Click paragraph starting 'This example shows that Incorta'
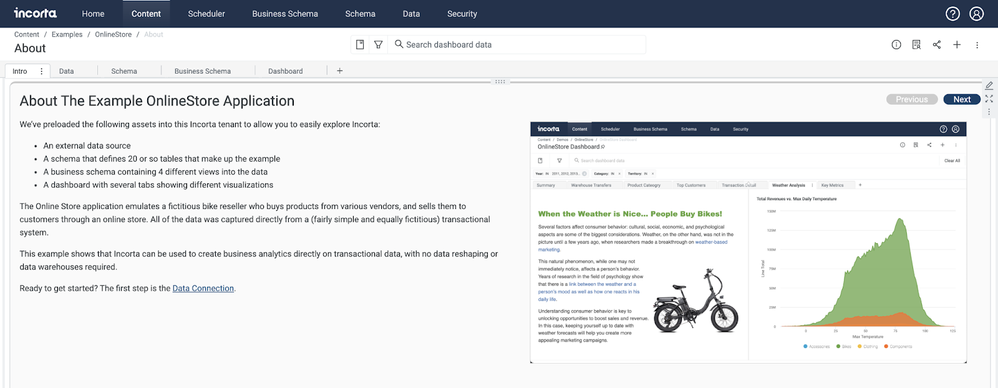The width and height of the screenshot is (998, 388). [258, 261]
